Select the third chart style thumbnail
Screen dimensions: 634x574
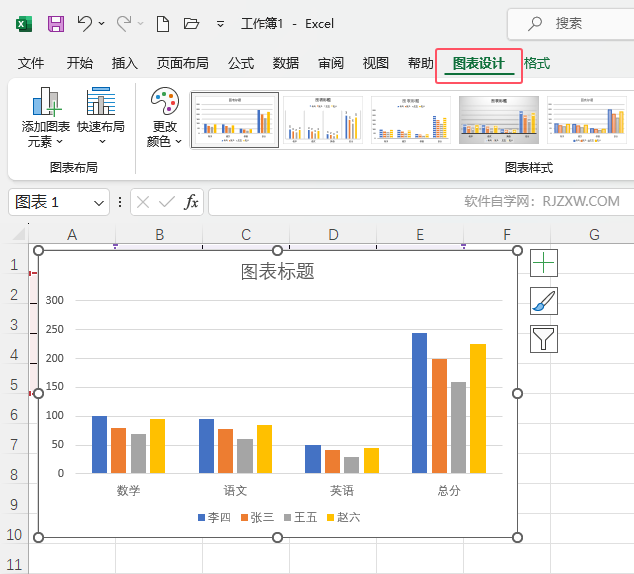click(410, 120)
